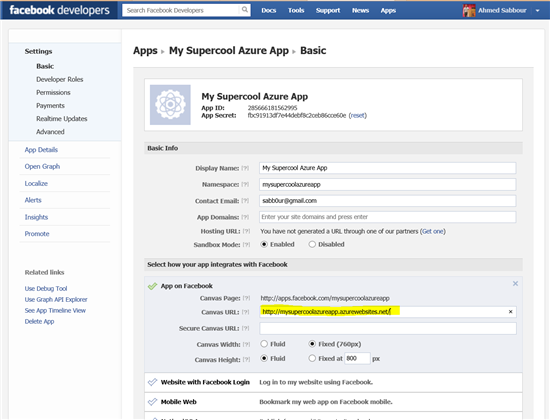This screenshot has height=420, width=550.
Task: Click the help icon beside Canvas Height
Action: (x=246, y=360)
